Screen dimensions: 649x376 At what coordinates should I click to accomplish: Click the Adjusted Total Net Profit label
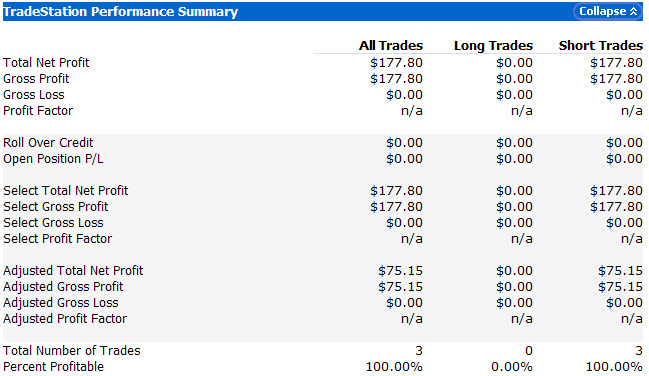click(73, 270)
